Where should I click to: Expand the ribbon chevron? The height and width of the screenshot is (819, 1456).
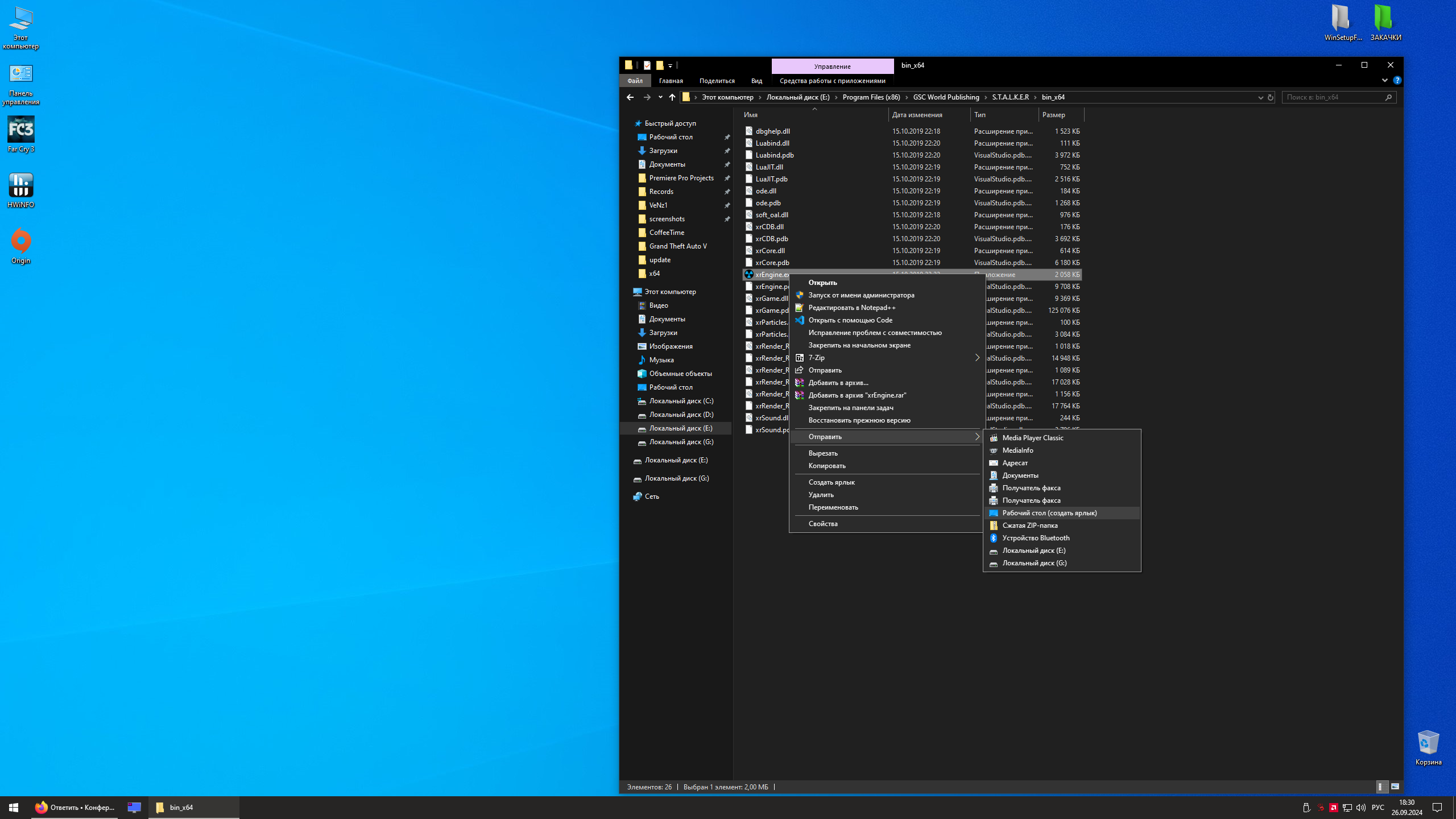[1384, 81]
